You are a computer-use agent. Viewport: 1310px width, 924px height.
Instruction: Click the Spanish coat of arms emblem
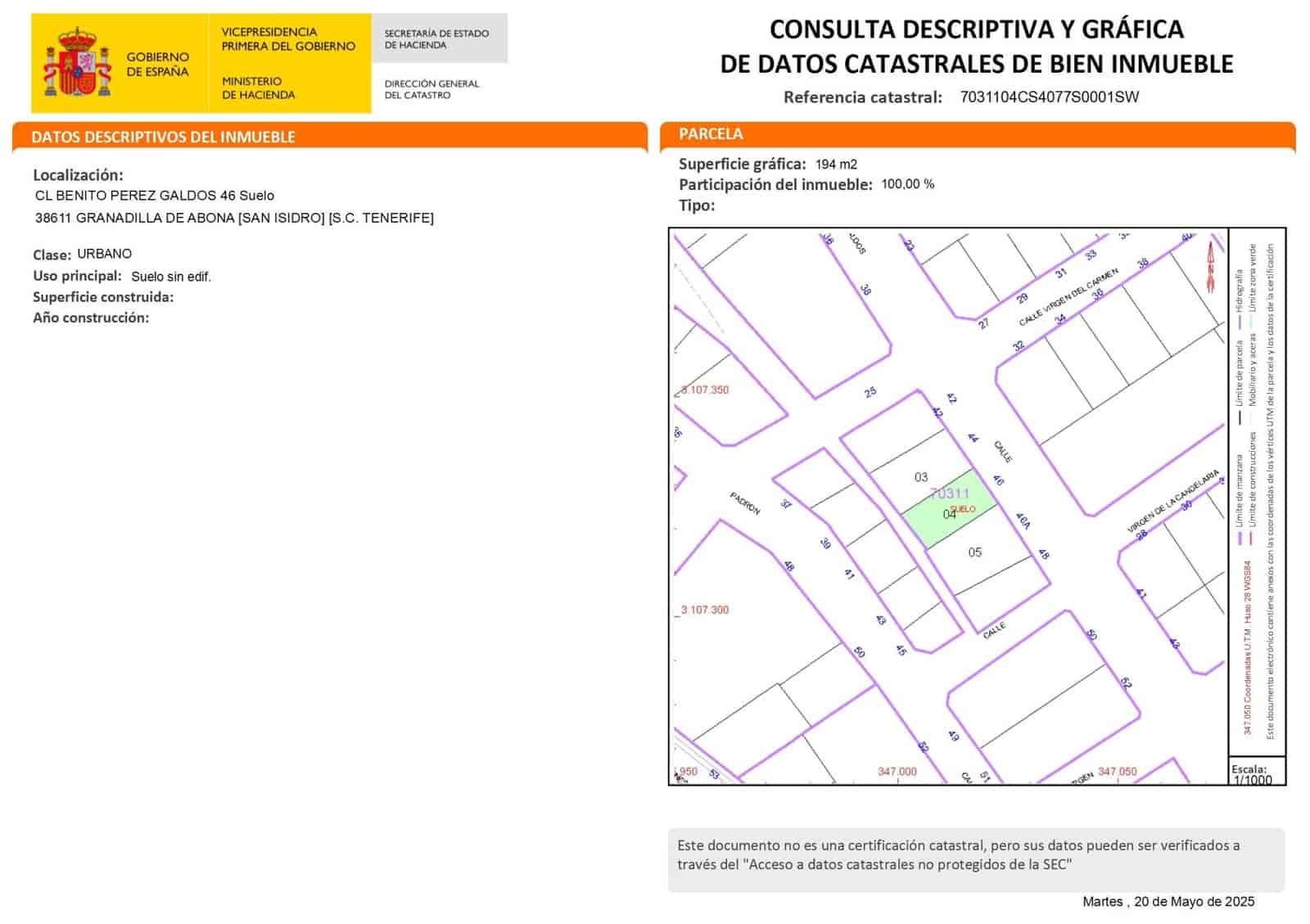click(79, 61)
